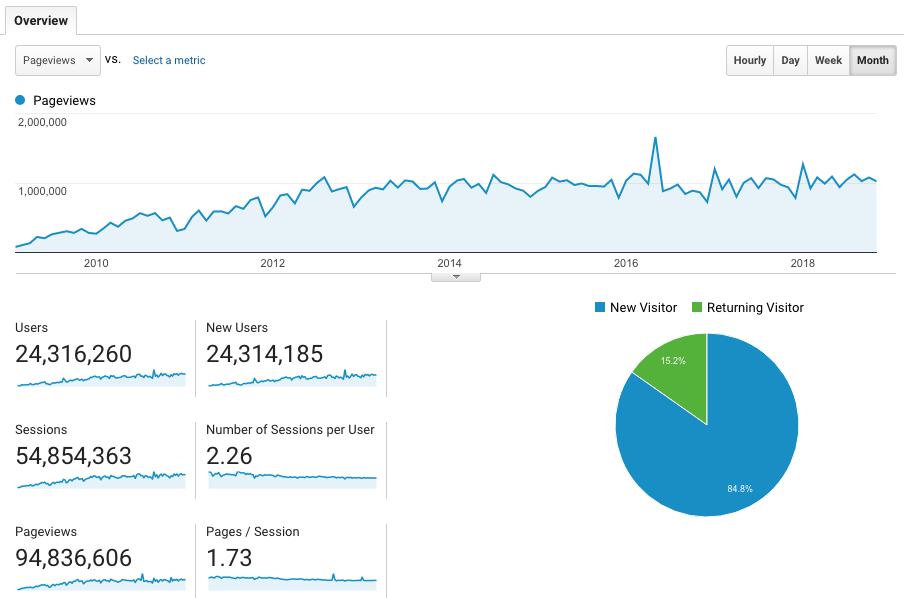
Task: Click the Sessions sparkline chart
Action: pyautogui.click(x=101, y=479)
